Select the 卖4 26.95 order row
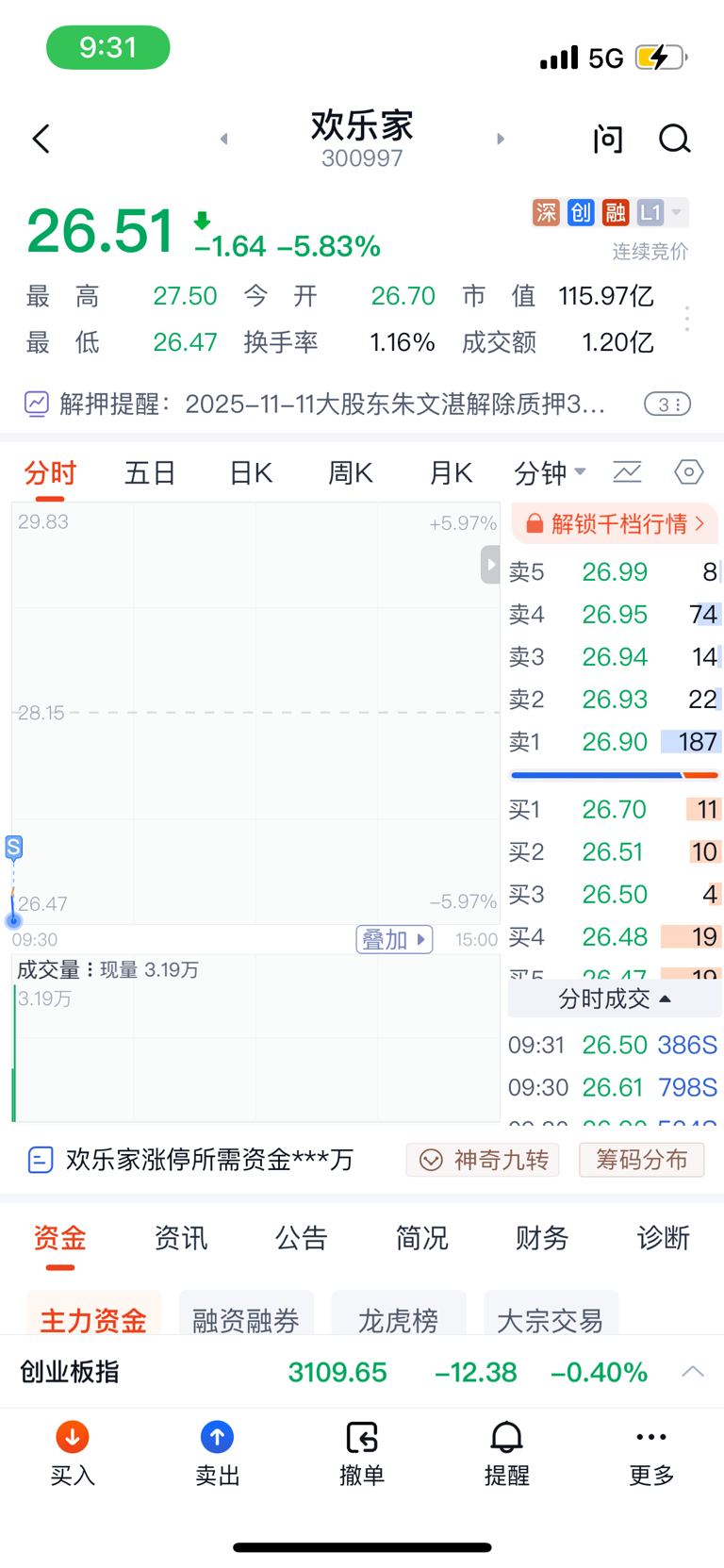 point(615,614)
